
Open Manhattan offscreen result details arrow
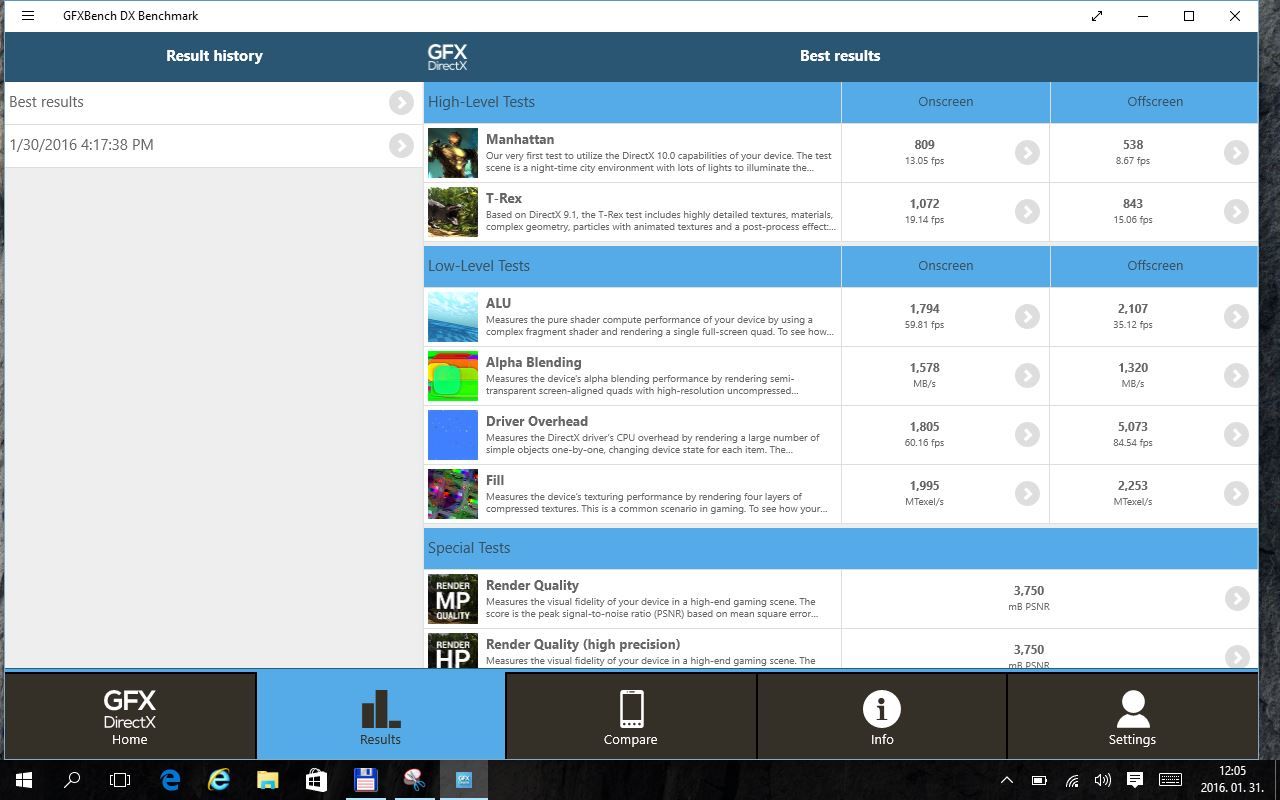1236,152
